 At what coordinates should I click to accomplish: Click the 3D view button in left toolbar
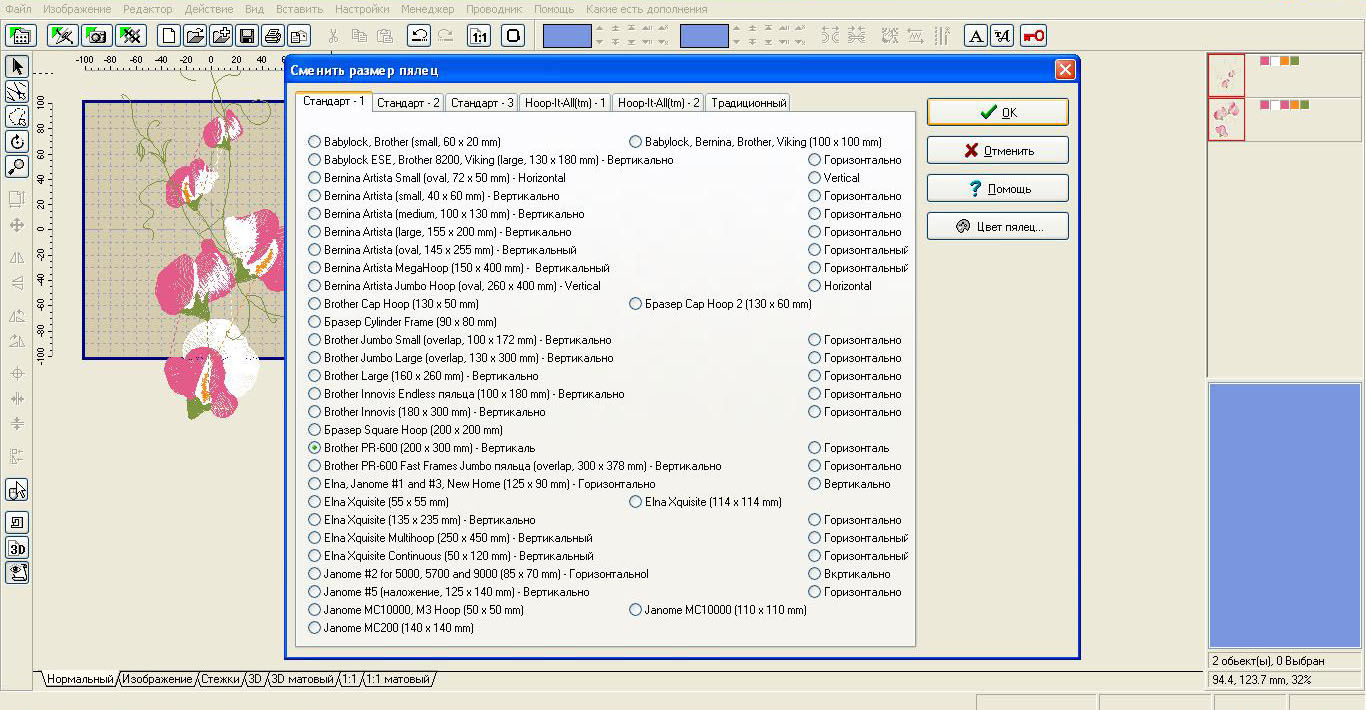[x=17, y=548]
